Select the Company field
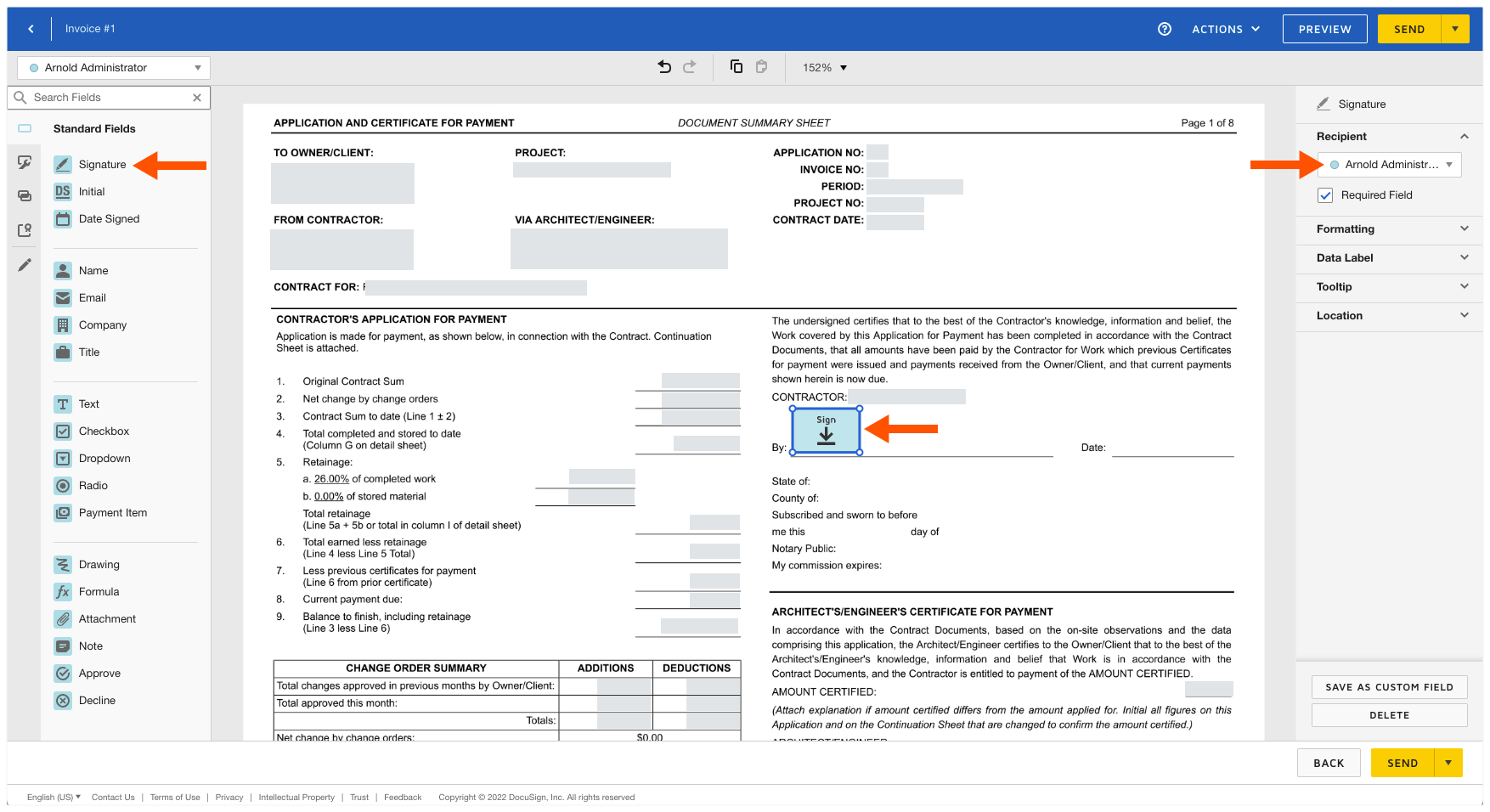Image resolution: width=1490 pixels, height=812 pixels. coord(91,325)
